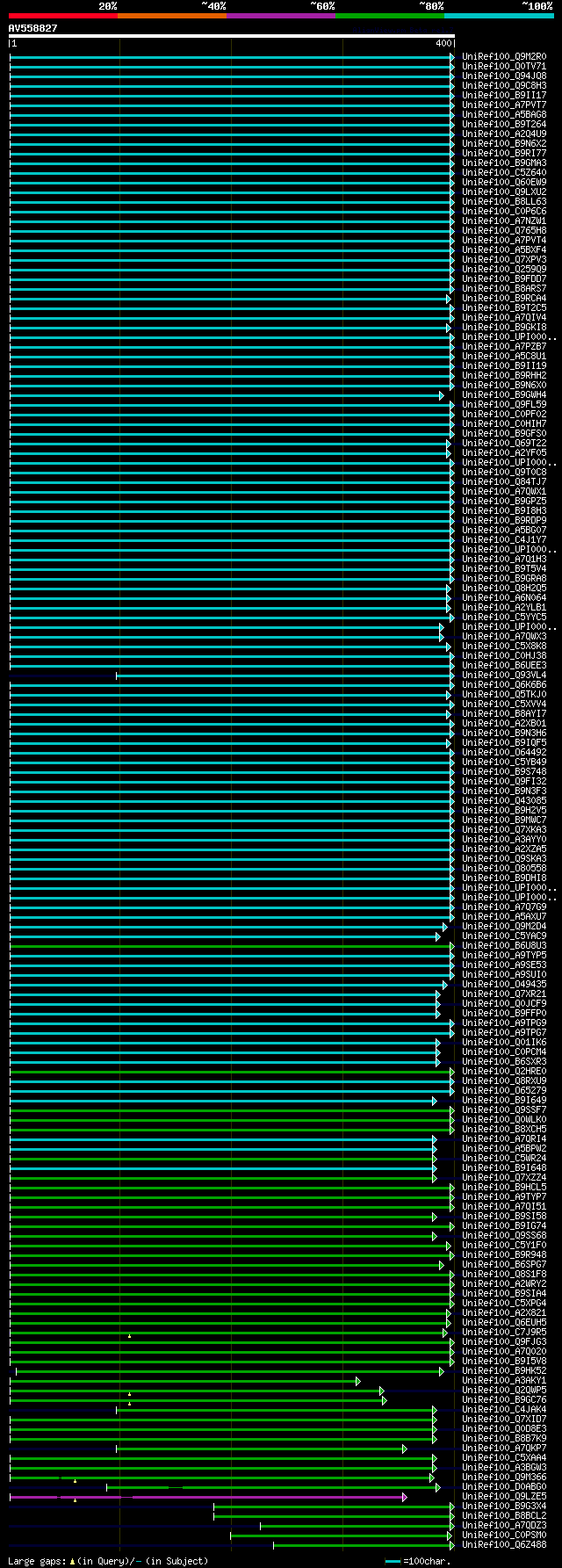The width and height of the screenshot is (562, 1568).
Task: Click the orange ~40% identity legend segment
Action: [171, 15]
